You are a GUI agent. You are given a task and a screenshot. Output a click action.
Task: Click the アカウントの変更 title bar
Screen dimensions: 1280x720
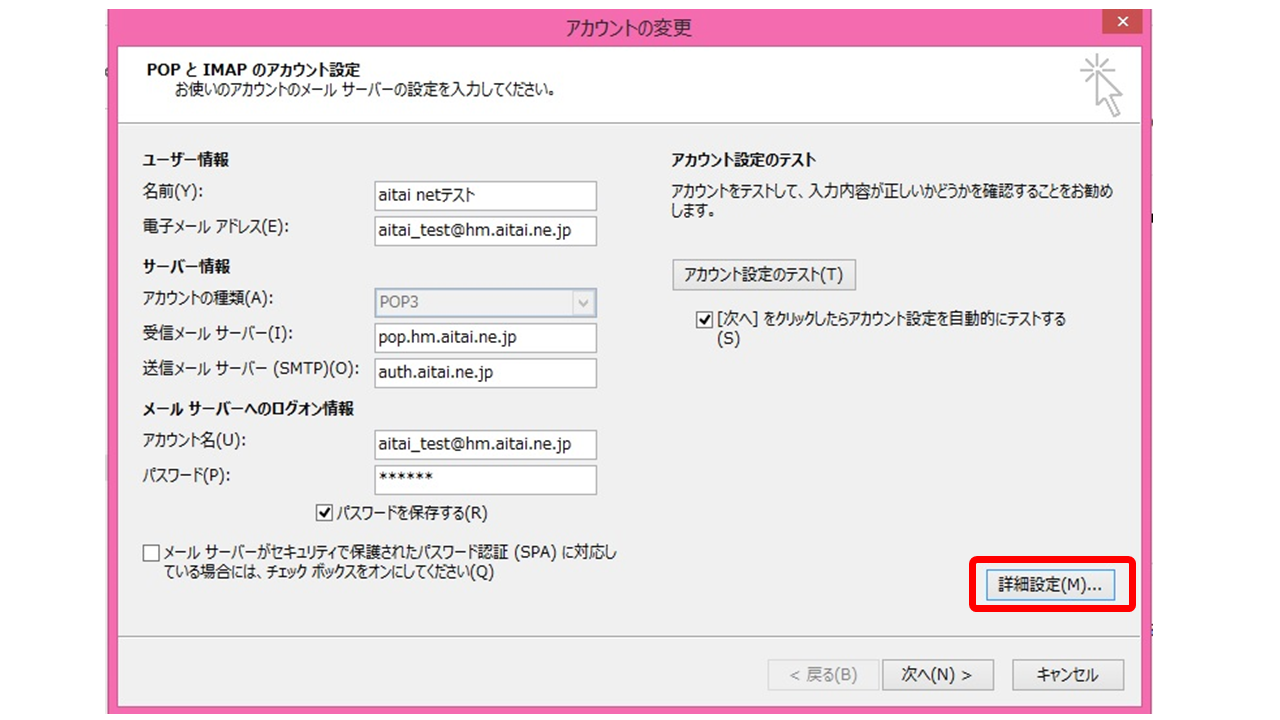tap(628, 28)
